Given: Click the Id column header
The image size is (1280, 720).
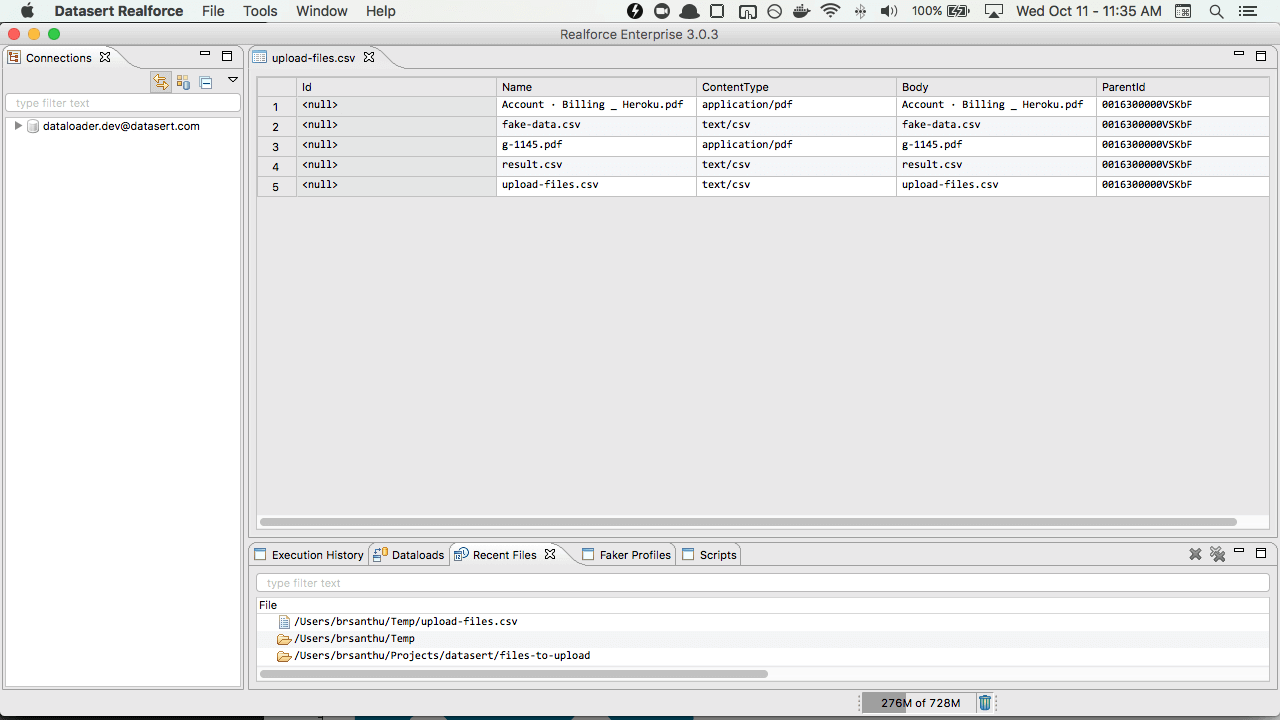Looking at the screenshot, I should tap(396, 87).
